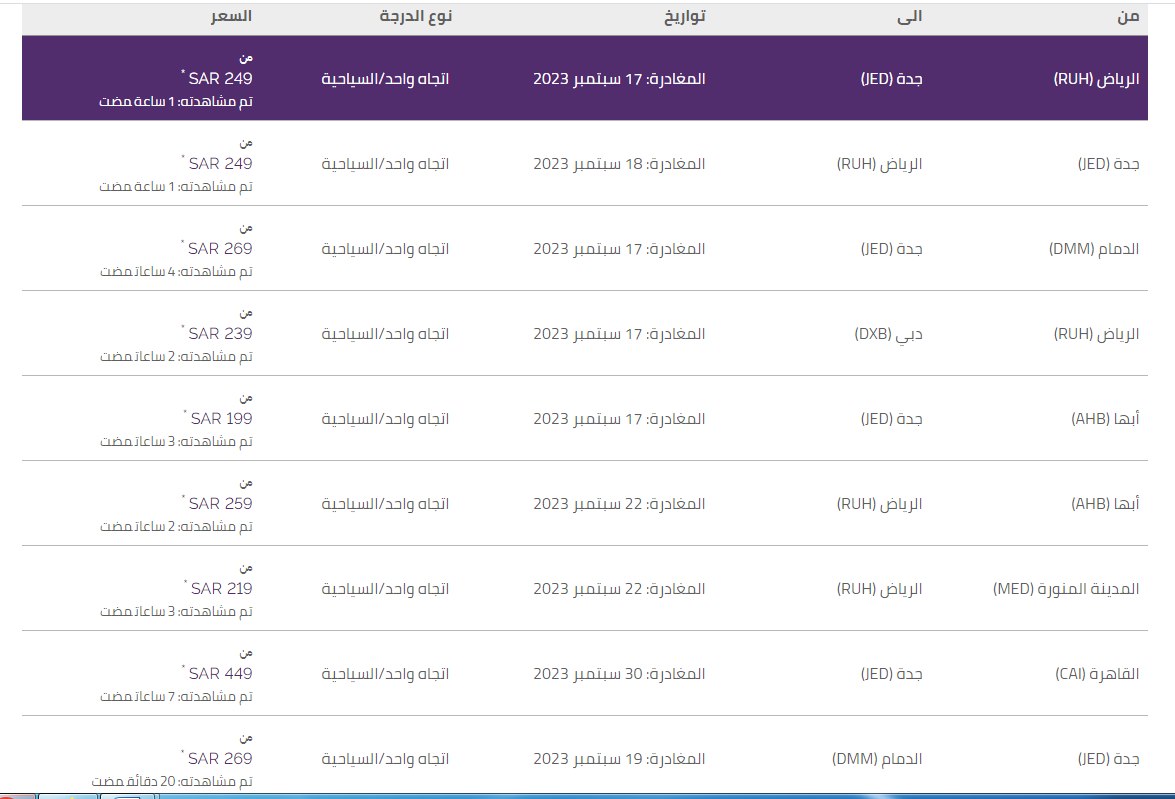Click date "17 سبتمبر 2023" in SAR 199 row
Image resolution: width=1175 pixels, height=799 pixels.
tap(588, 419)
